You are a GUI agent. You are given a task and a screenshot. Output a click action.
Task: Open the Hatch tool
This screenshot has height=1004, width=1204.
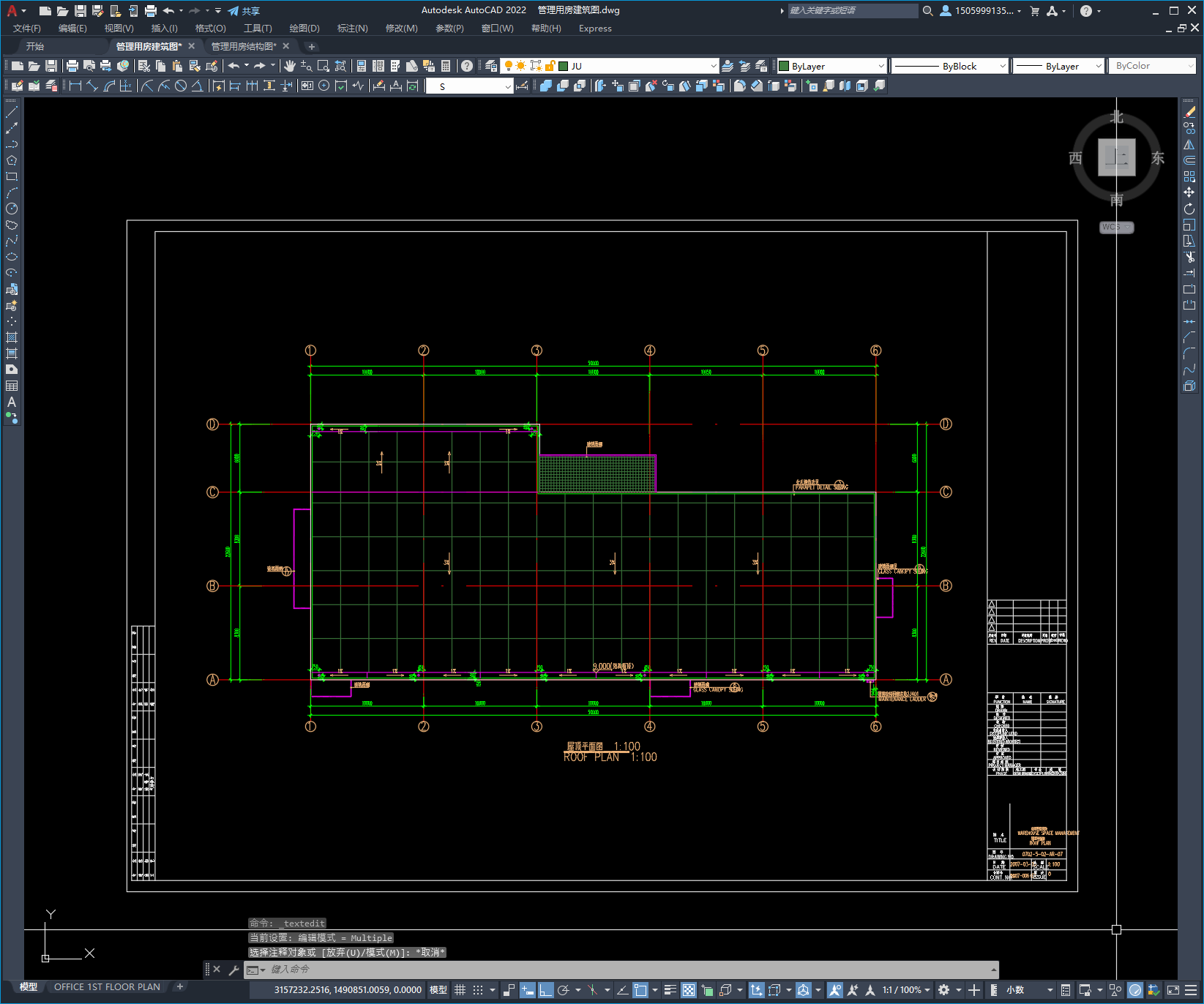point(12,337)
